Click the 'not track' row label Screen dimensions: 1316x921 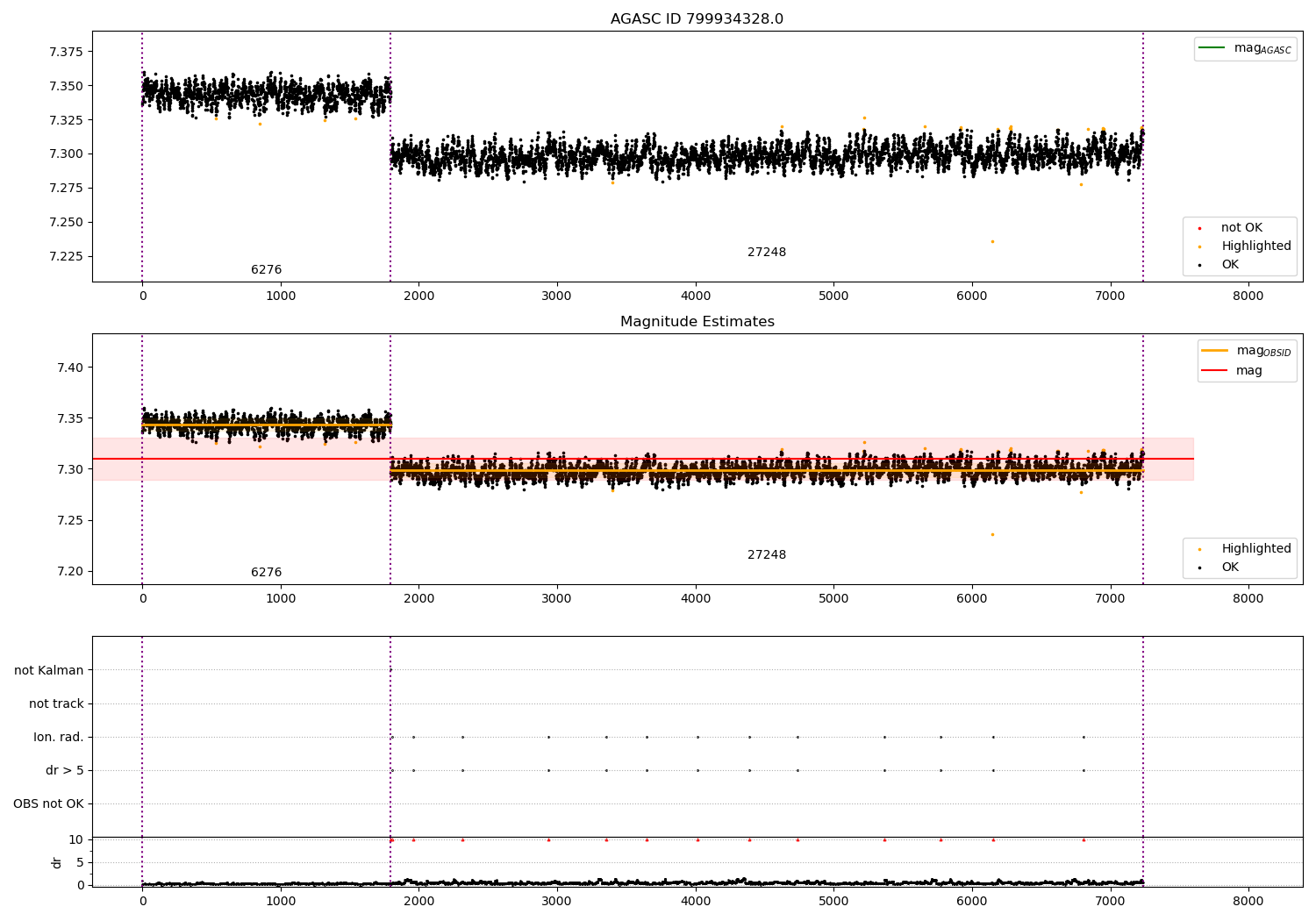pos(56,704)
